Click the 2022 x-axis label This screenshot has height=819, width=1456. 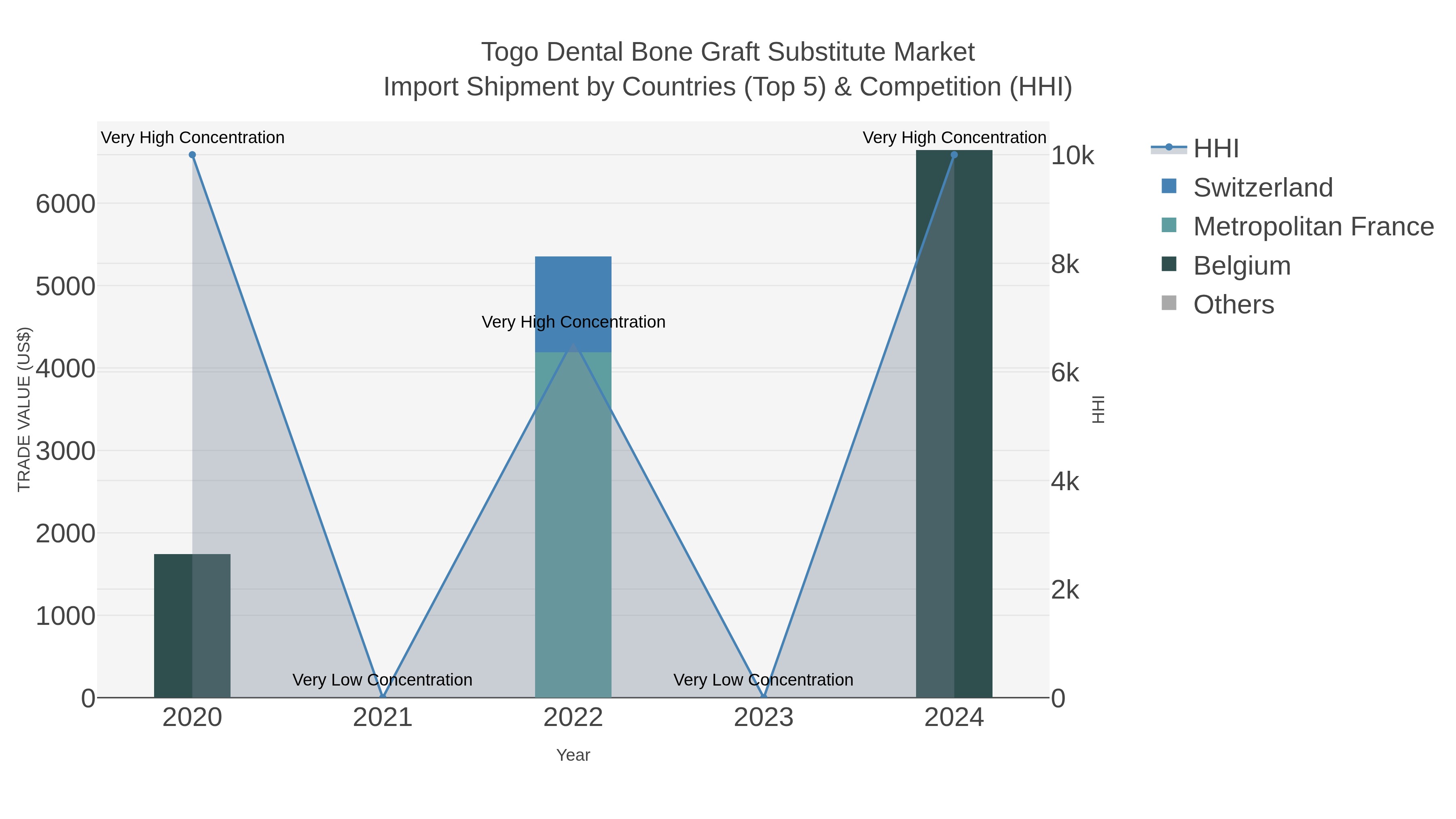point(573,718)
